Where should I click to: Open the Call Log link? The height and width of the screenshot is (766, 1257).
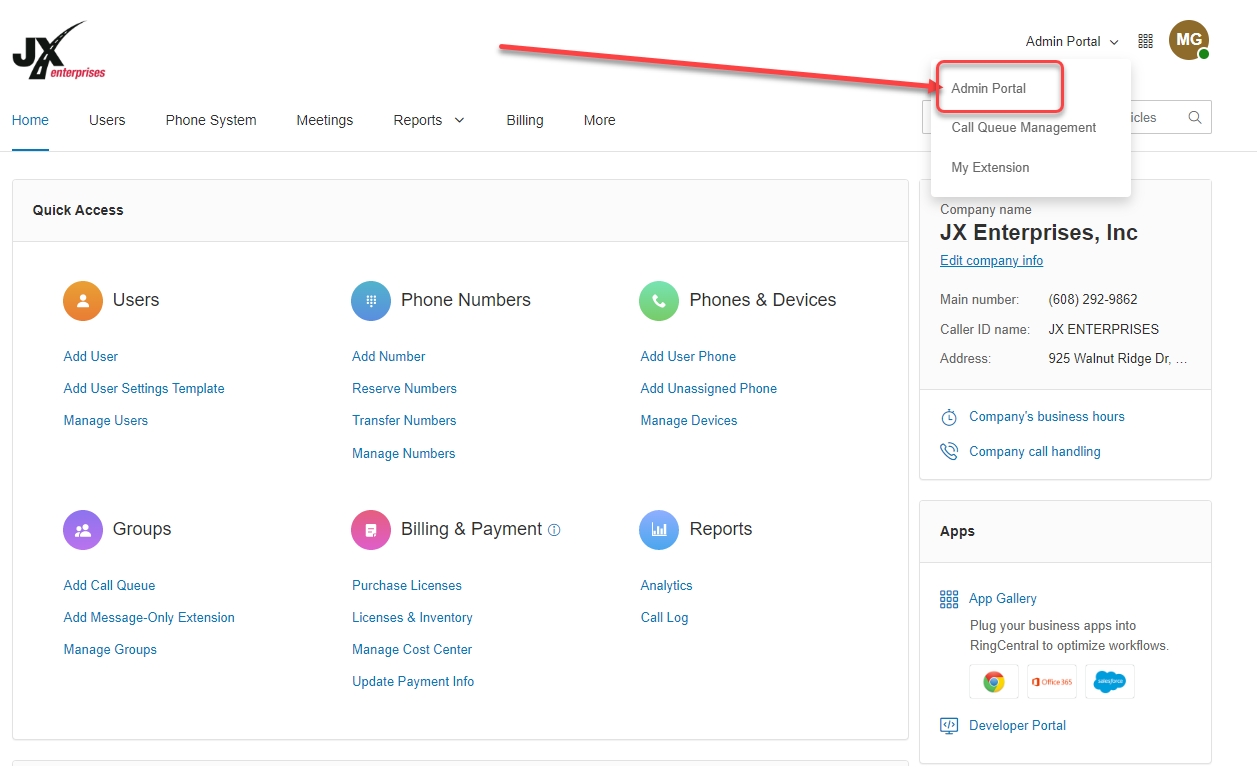coord(665,617)
